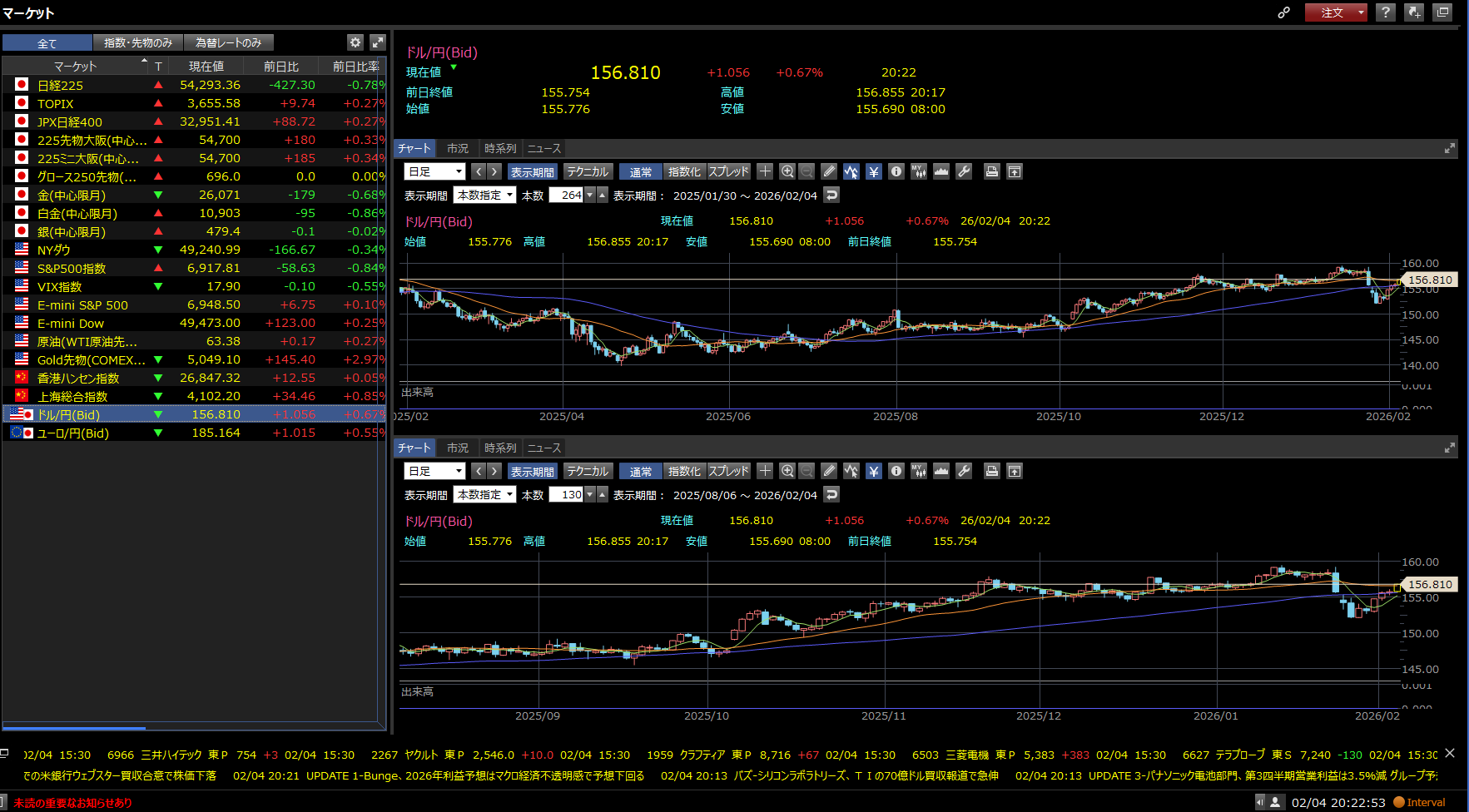The height and width of the screenshot is (812, 1469).
Task: Click the chain link icon in title bar
Action: click(x=1284, y=12)
